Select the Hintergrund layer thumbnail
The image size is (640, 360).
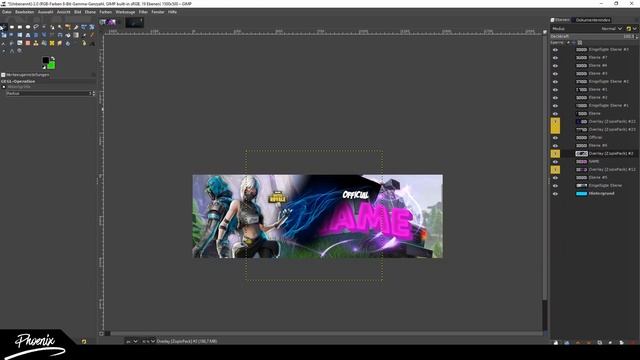pos(581,193)
